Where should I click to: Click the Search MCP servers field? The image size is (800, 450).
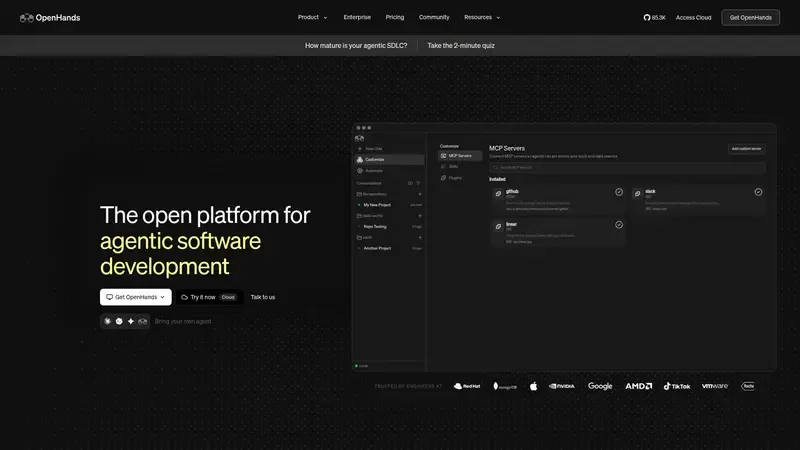click(627, 167)
